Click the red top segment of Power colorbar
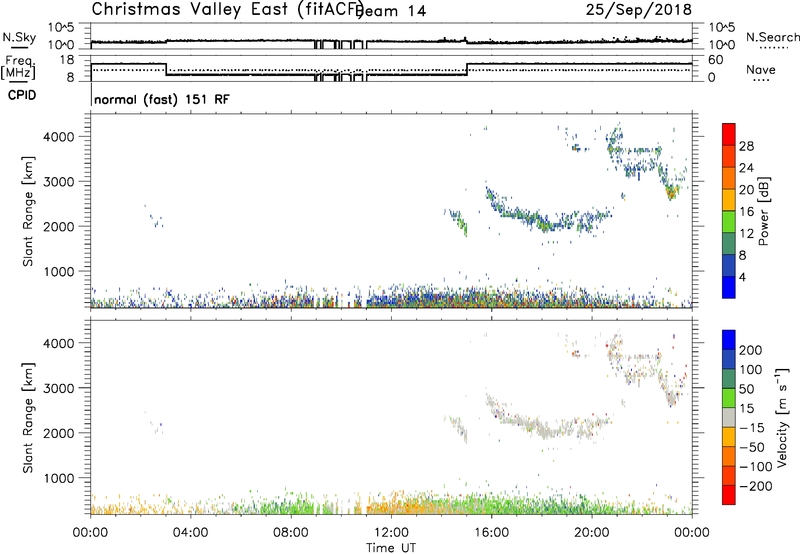This screenshot has height=554, width=800. (729, 134)
